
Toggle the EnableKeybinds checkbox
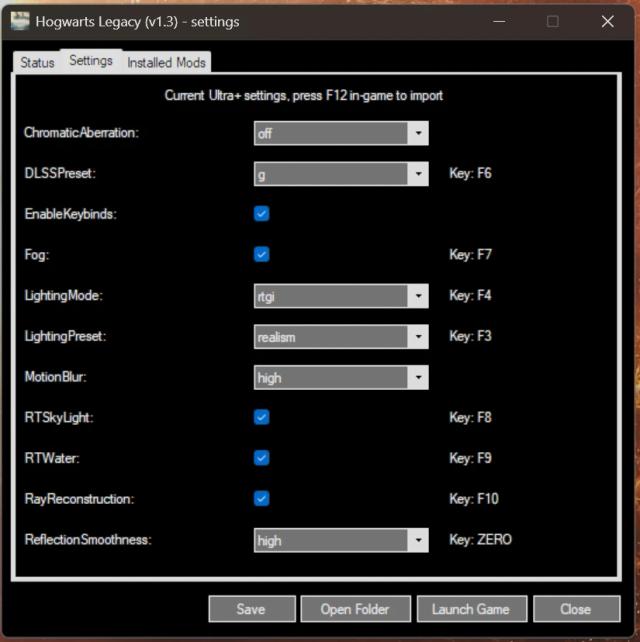pyautogui.click(x=262, y=213)
